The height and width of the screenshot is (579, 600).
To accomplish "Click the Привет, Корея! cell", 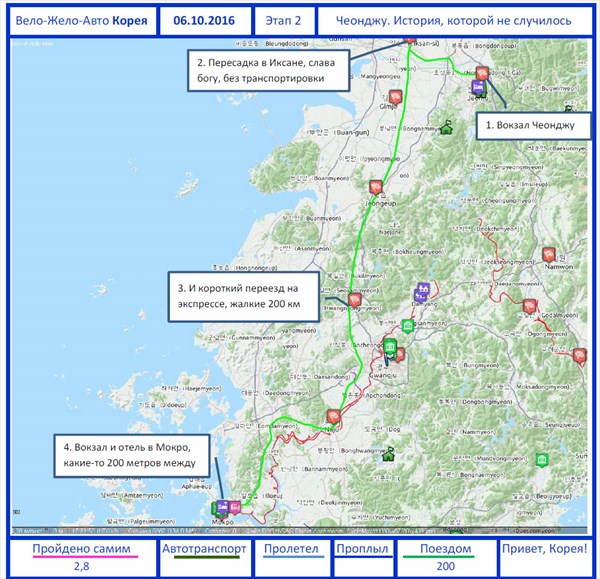I will 545,558.
